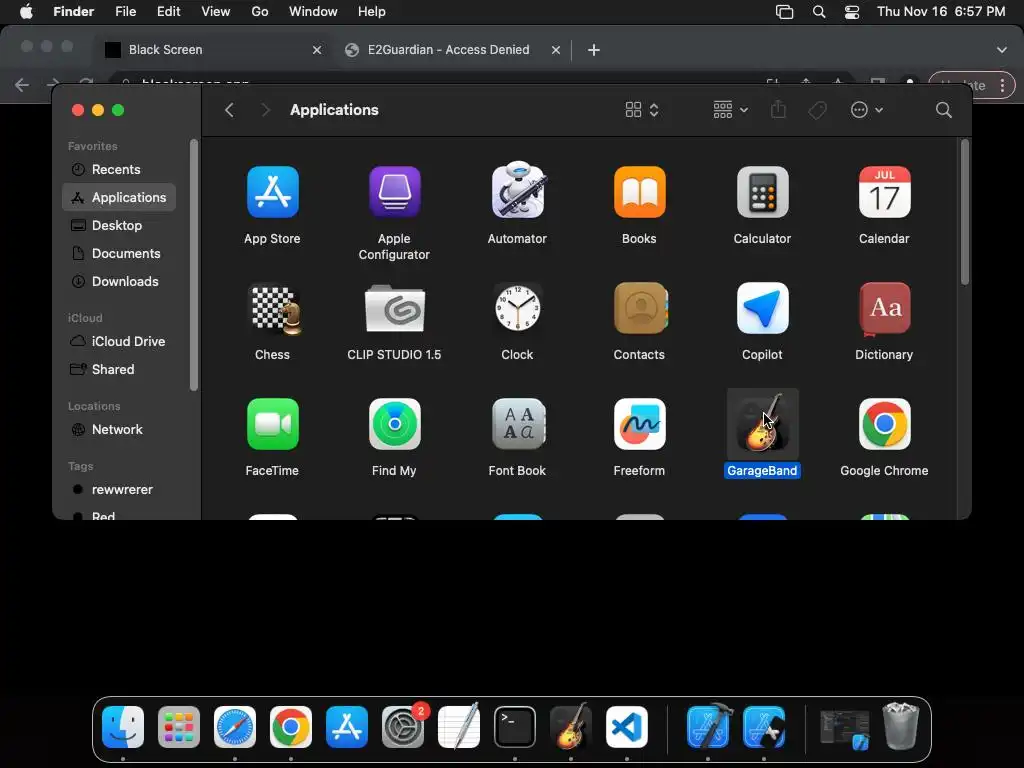Open Finder from the Dock
1024x768 pixels.
[x=123, y=727]
